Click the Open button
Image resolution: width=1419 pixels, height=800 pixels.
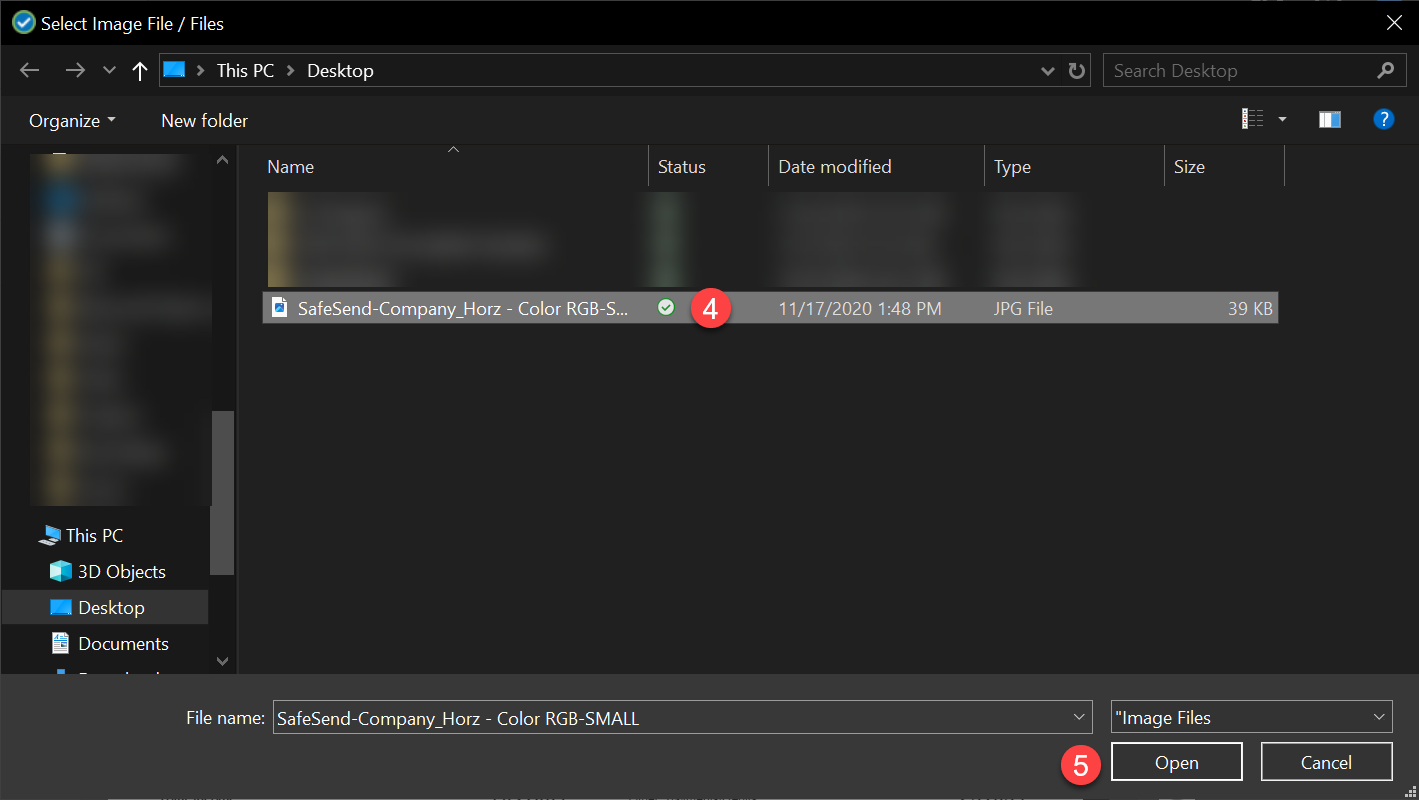click(1176, 763)
